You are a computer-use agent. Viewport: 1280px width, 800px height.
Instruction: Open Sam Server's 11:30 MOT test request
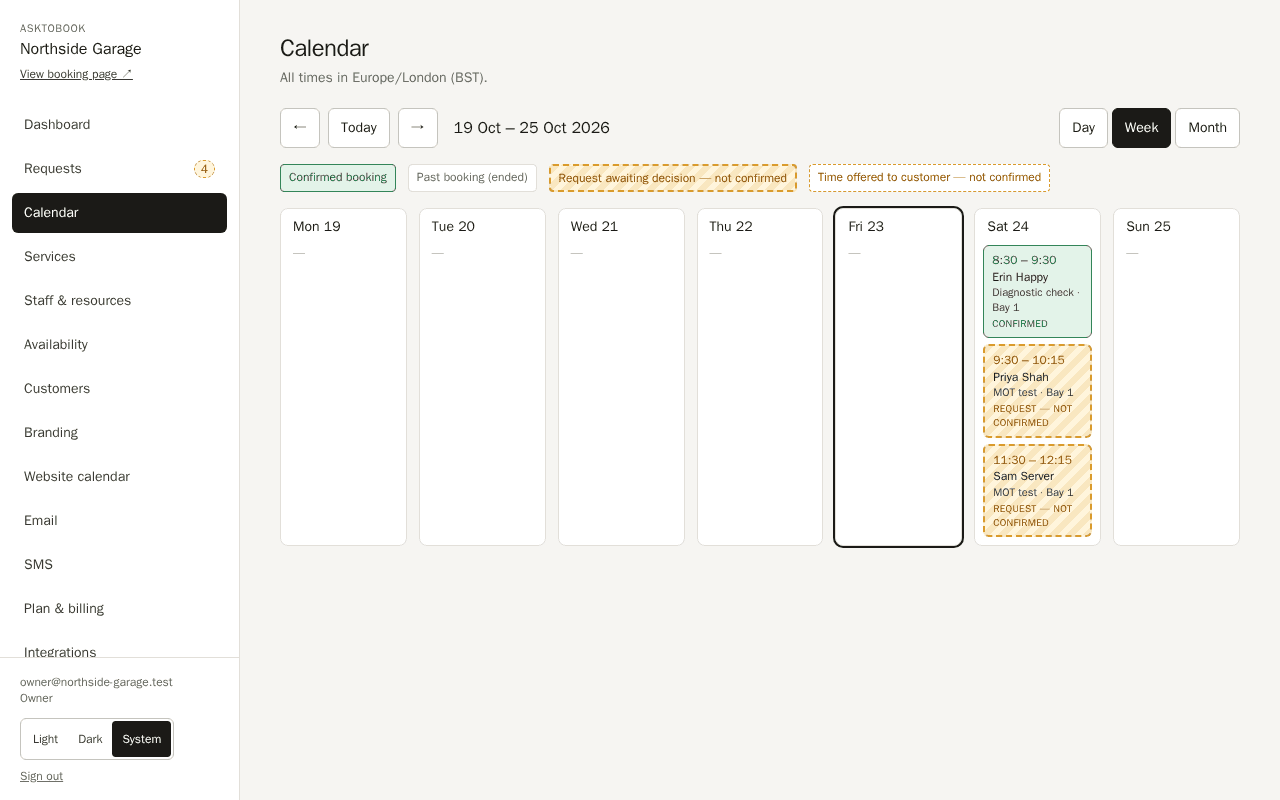[1037, 491]
